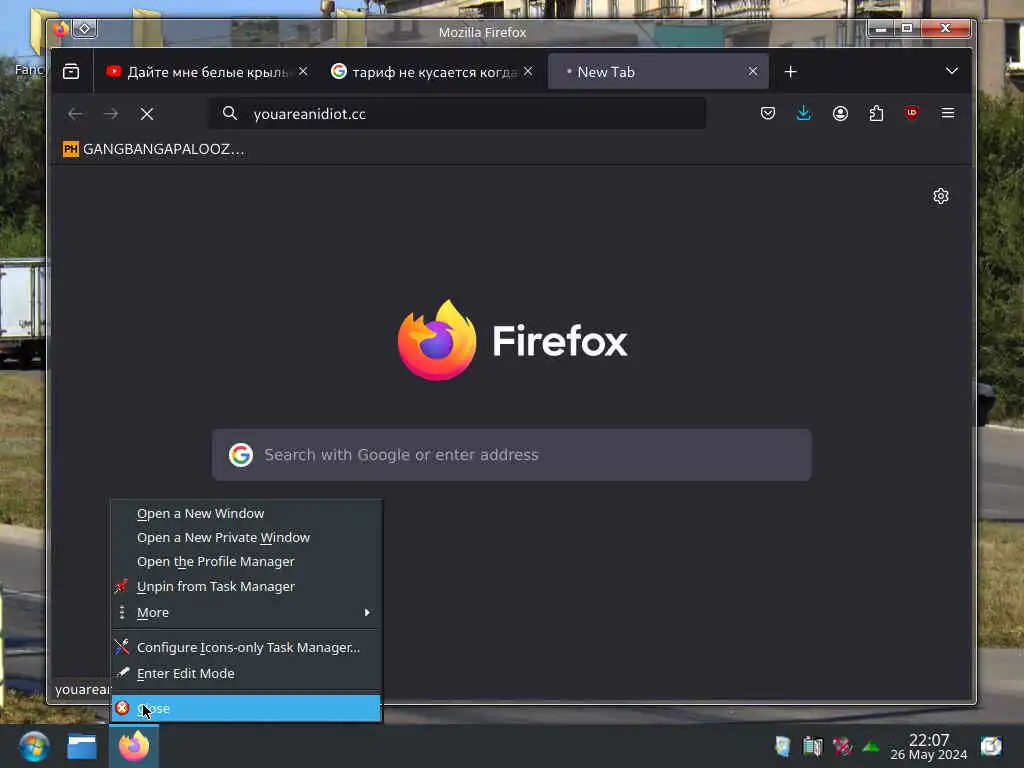Image resolution: width=1024 pixels, height=768 pixels.
Task: Open the clock showing 22:07
Action: pos(929,746)
